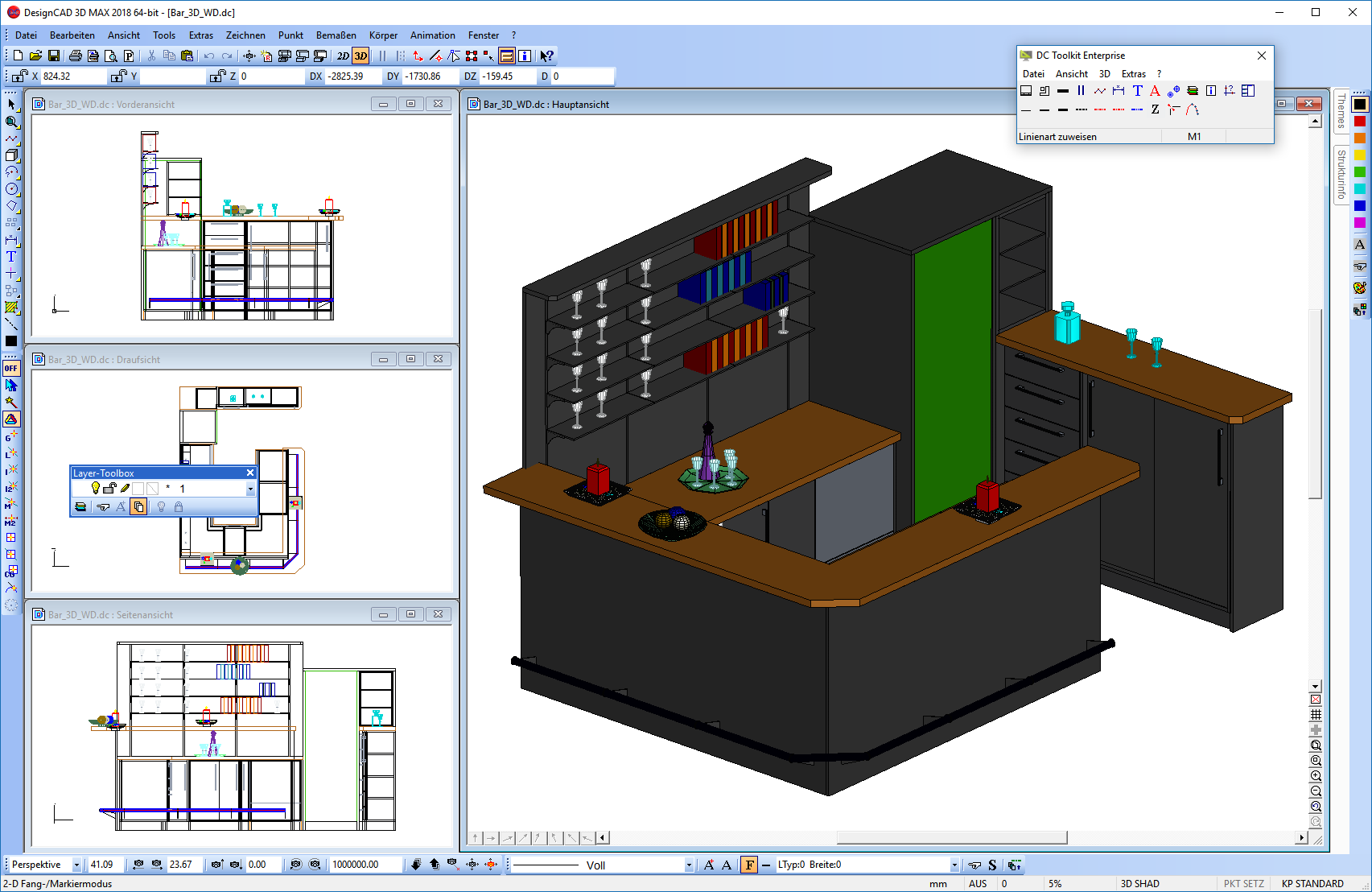Open a file with folder icon
Image resolution: width=1372 pixels, height=892 pixels.
(x=35, y=56)
